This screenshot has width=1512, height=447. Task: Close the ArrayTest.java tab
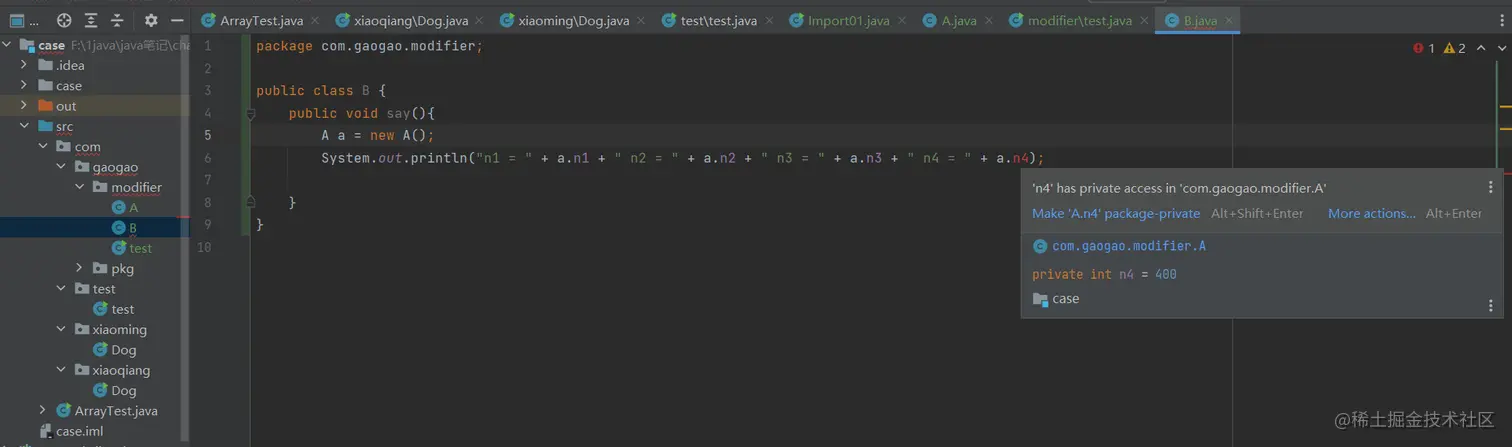(x=314, y=20)
